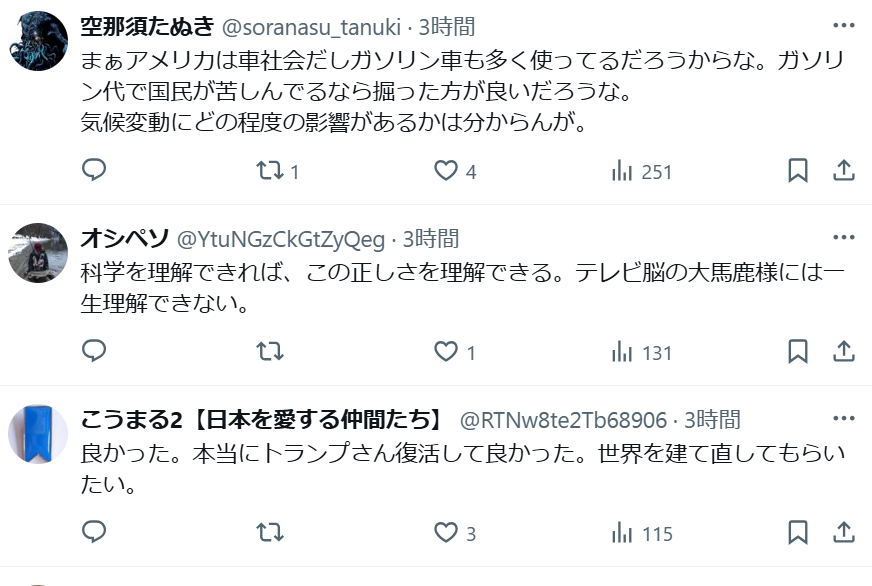Open こうまる2 blue avatar thumbnail

point(38,434)
